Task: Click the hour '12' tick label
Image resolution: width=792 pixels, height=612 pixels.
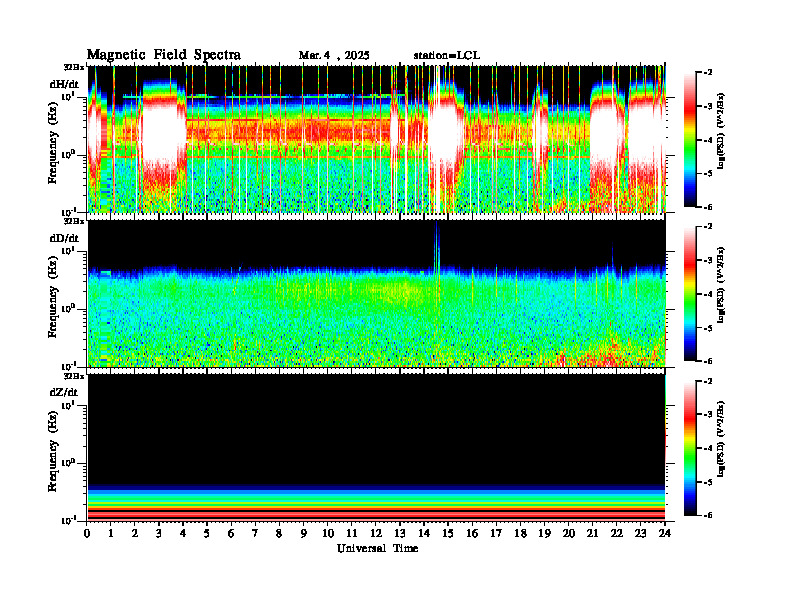Action: tap(376, 533)
